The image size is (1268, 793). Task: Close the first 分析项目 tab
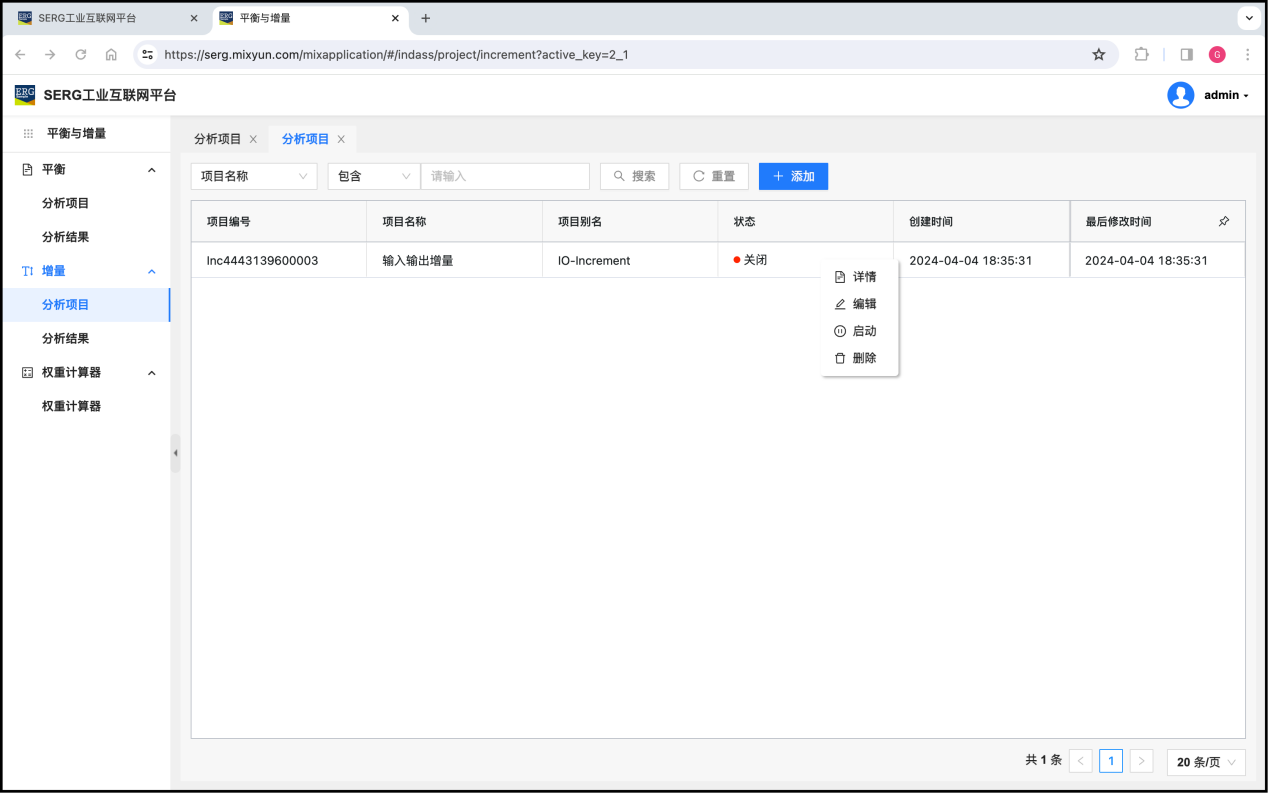253,139
